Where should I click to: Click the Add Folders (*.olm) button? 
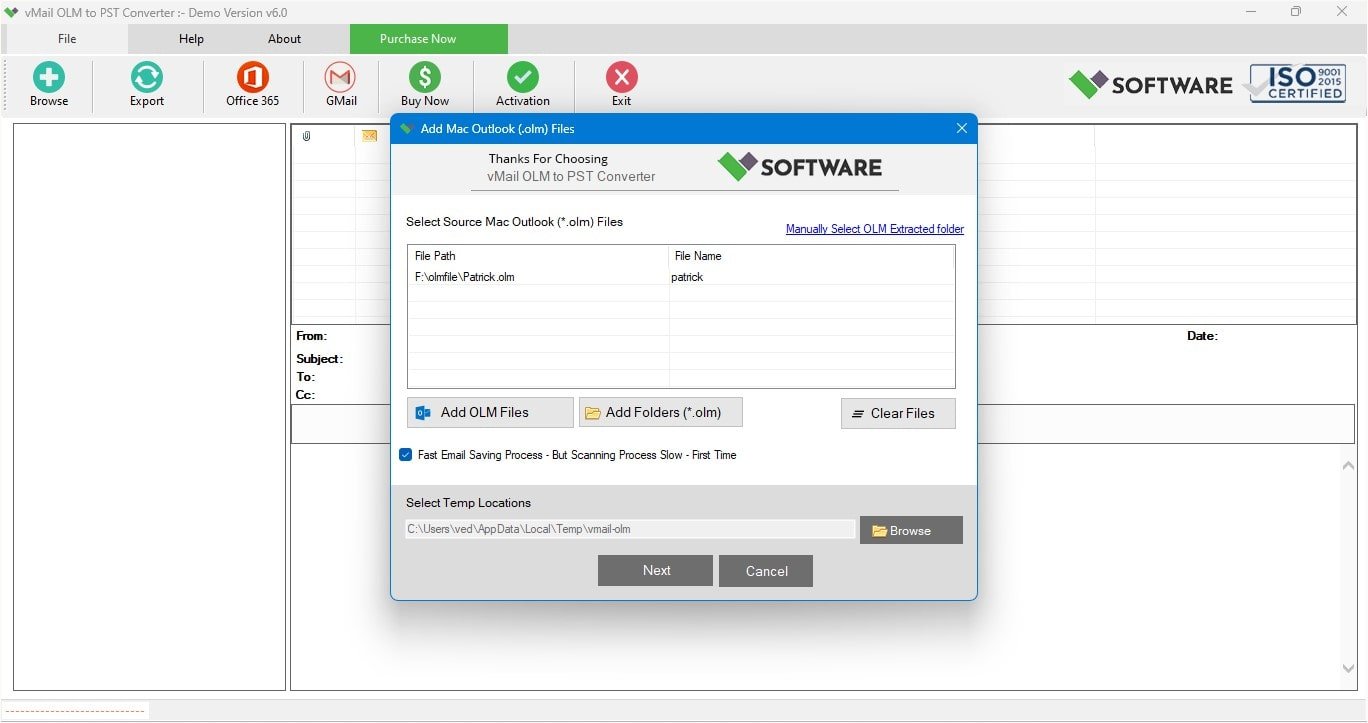click(660, 412)
